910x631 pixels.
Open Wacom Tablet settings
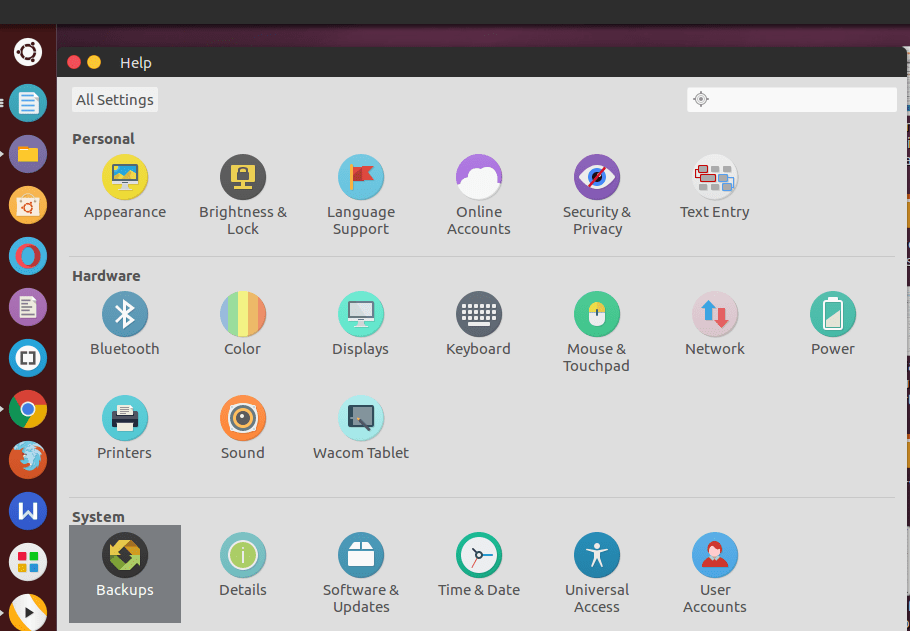click(x=360, y=428)
